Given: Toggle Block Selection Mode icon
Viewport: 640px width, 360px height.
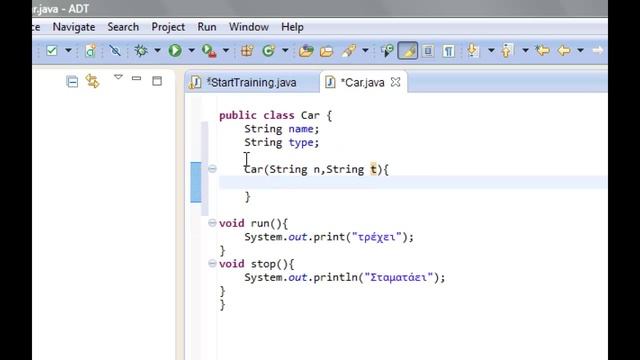Looking at the screenshot, I should point(428,51).
